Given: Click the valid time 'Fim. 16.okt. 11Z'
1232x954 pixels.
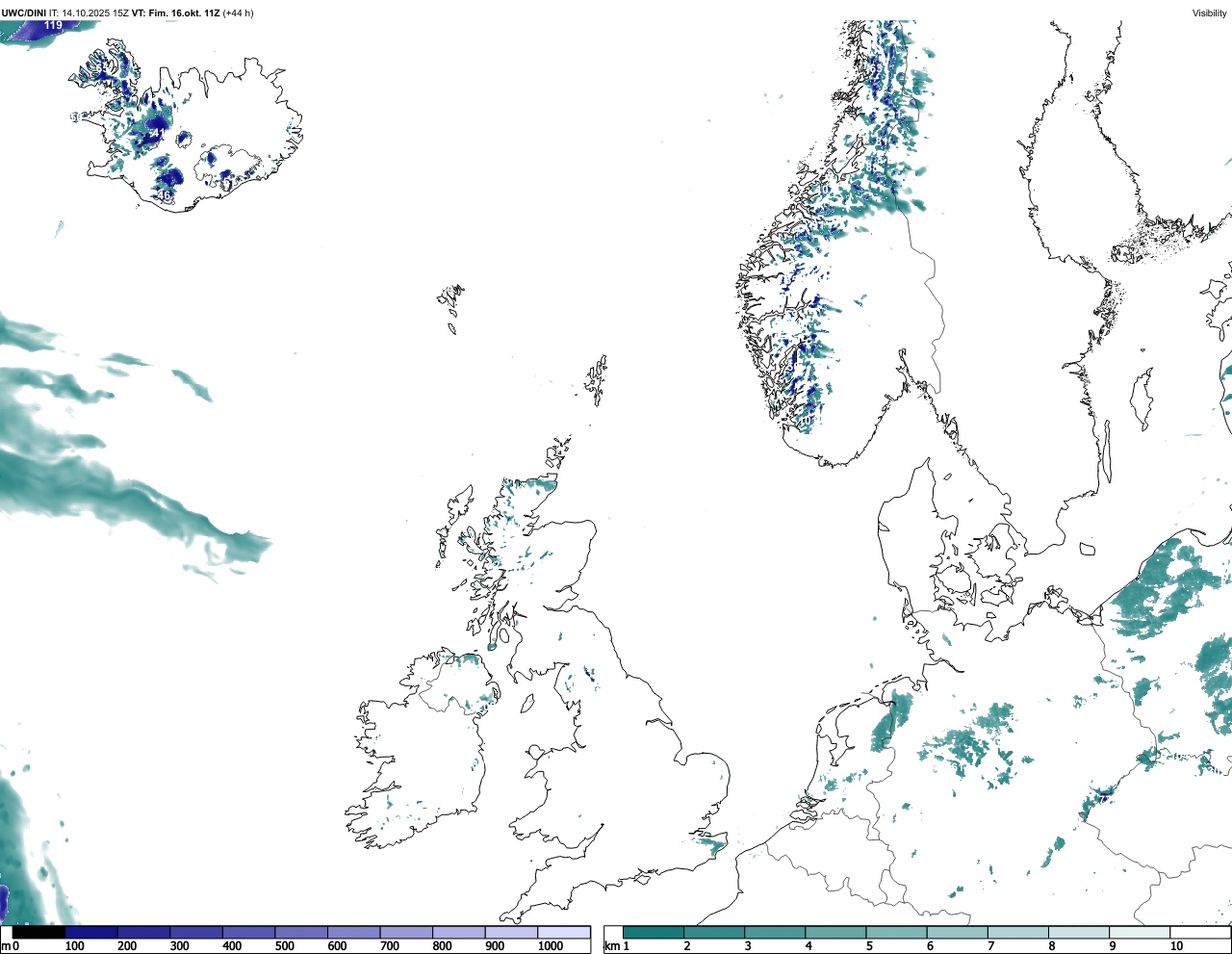Looking at the screenshot, I should (x=183, y=13).
